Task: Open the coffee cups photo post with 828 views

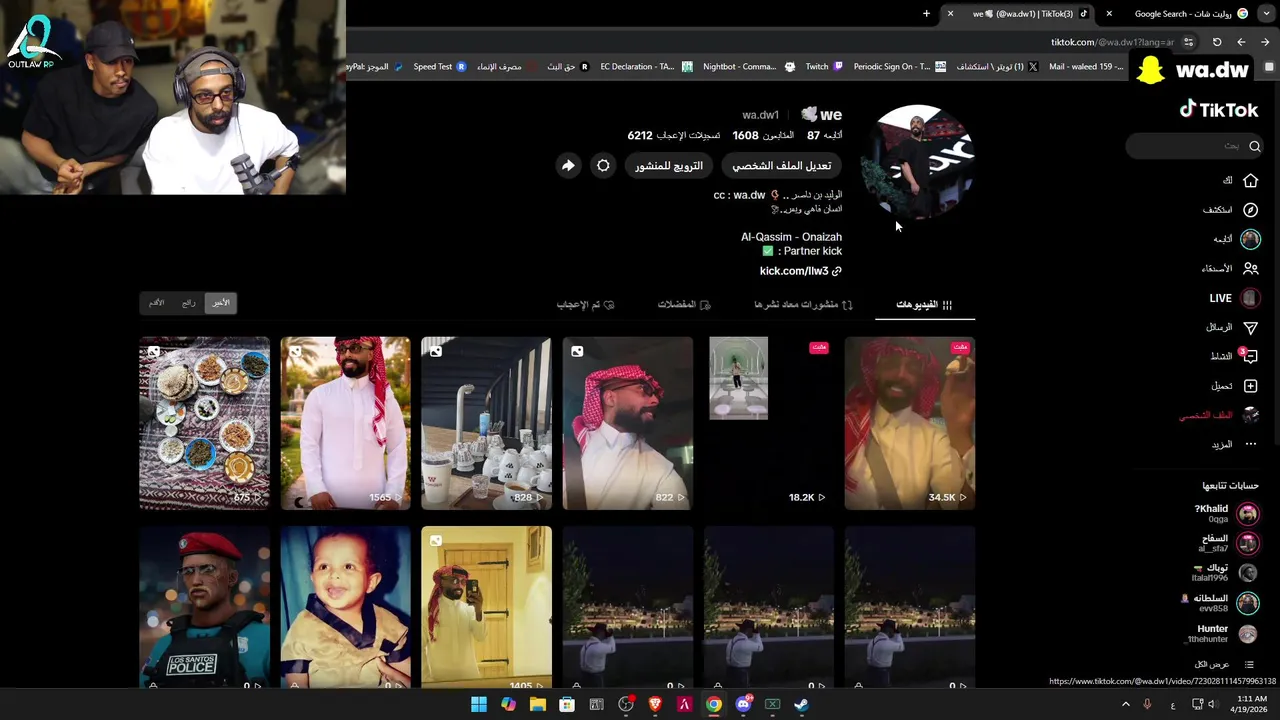Action: (x=486, y=424)
